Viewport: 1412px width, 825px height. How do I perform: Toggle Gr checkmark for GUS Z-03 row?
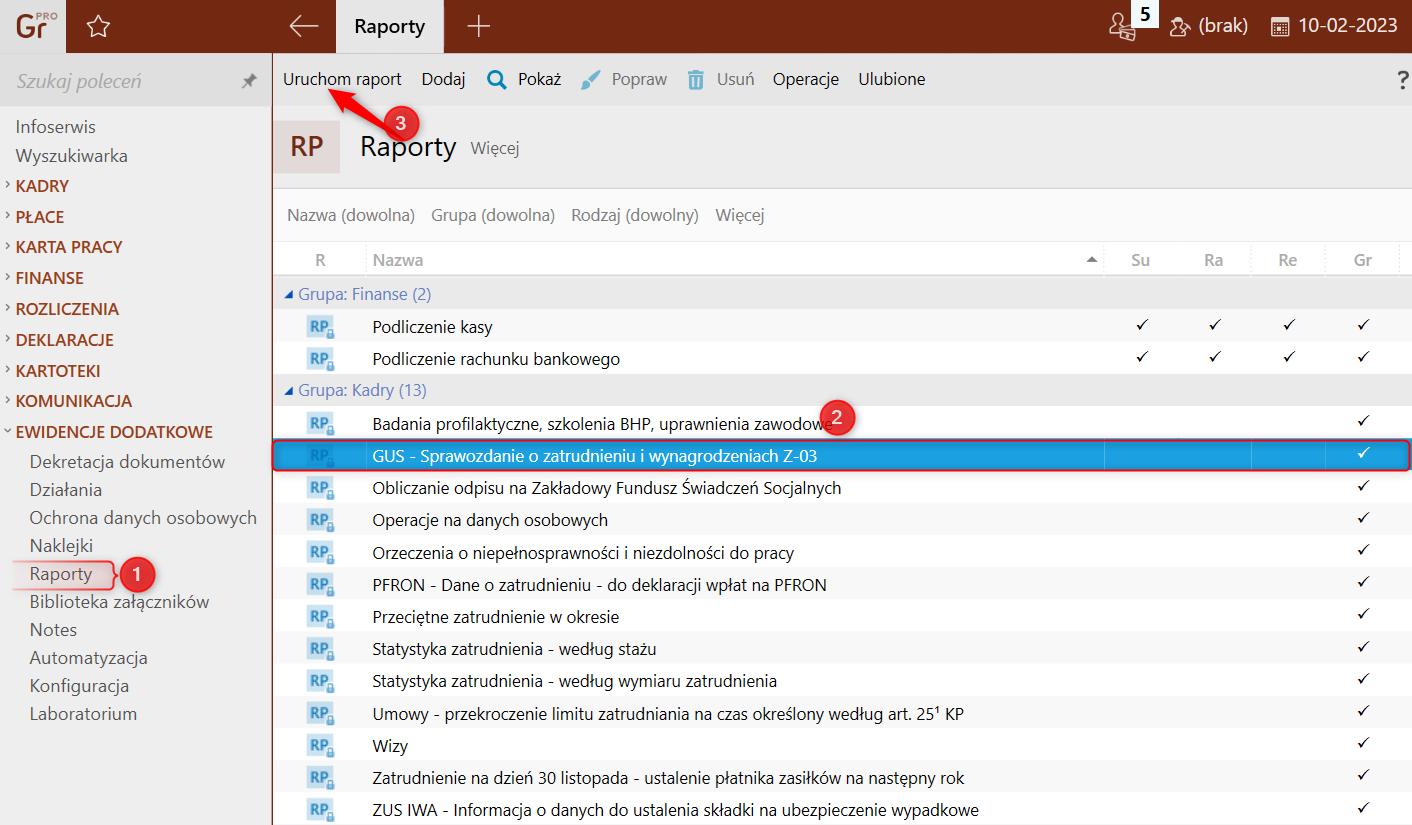(1363, 454)
